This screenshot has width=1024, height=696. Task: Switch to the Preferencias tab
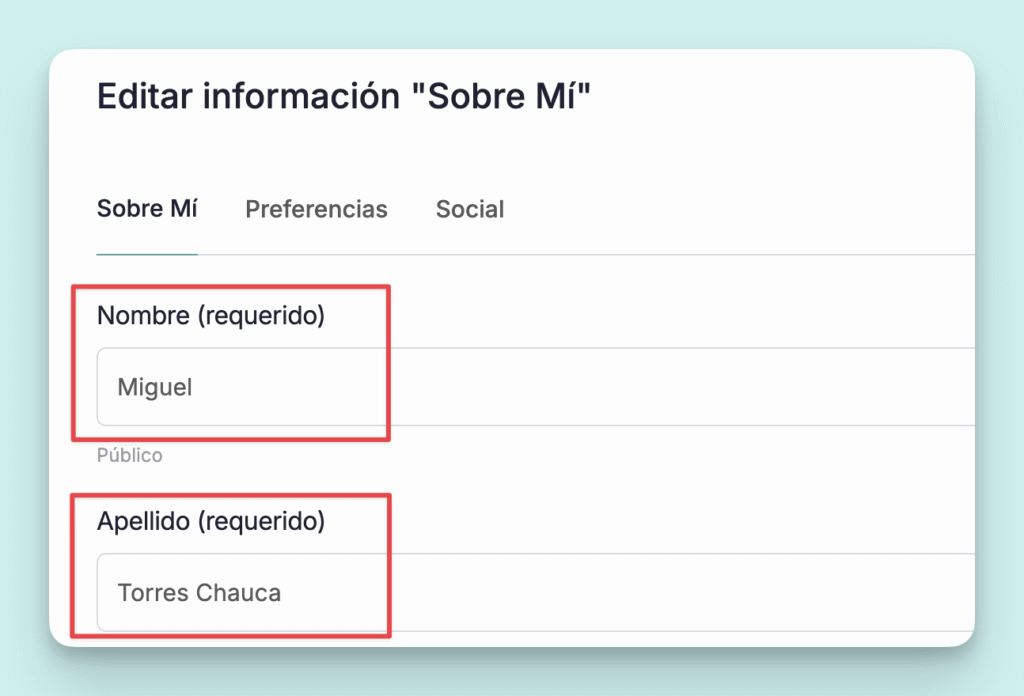[x=316, y=210]
